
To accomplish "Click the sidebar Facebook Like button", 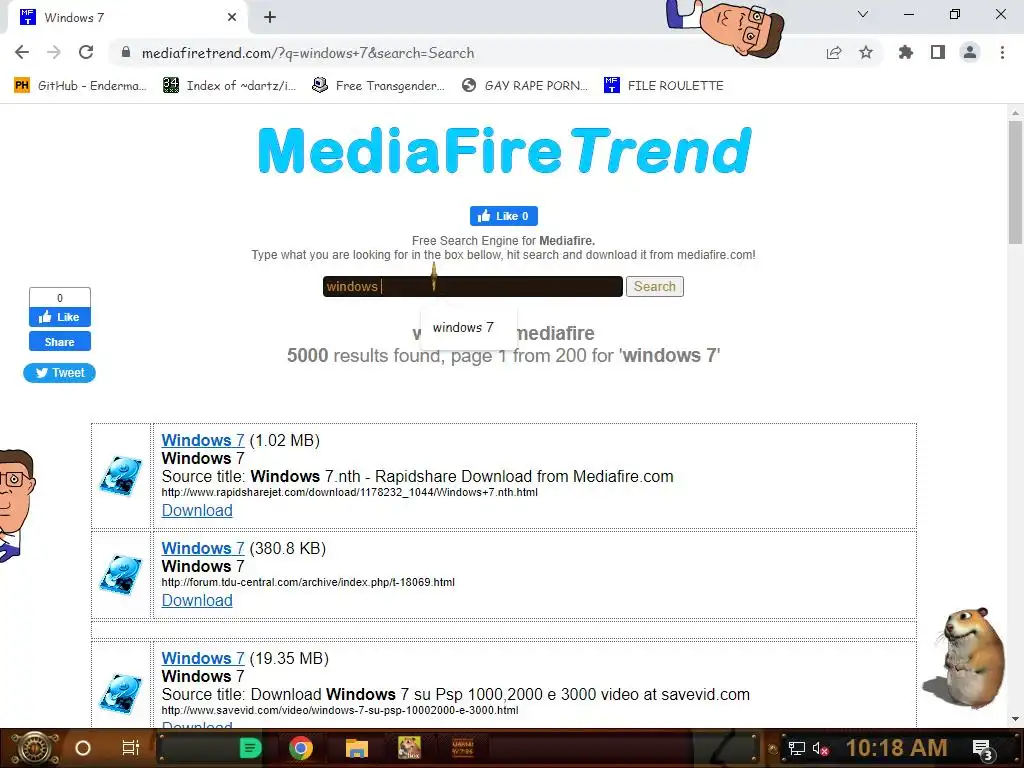I will point(59,317).
